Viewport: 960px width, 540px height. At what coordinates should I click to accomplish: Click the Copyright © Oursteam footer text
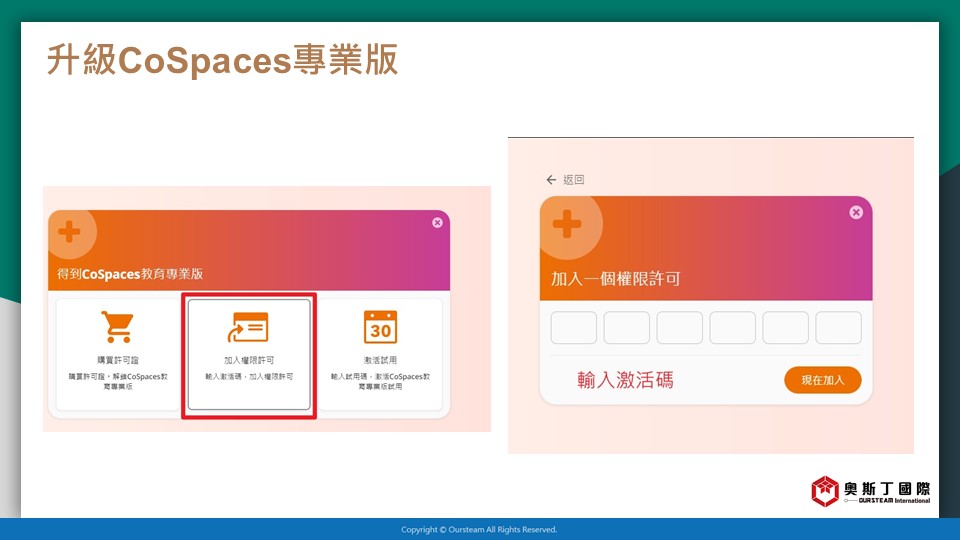[479, 530]
